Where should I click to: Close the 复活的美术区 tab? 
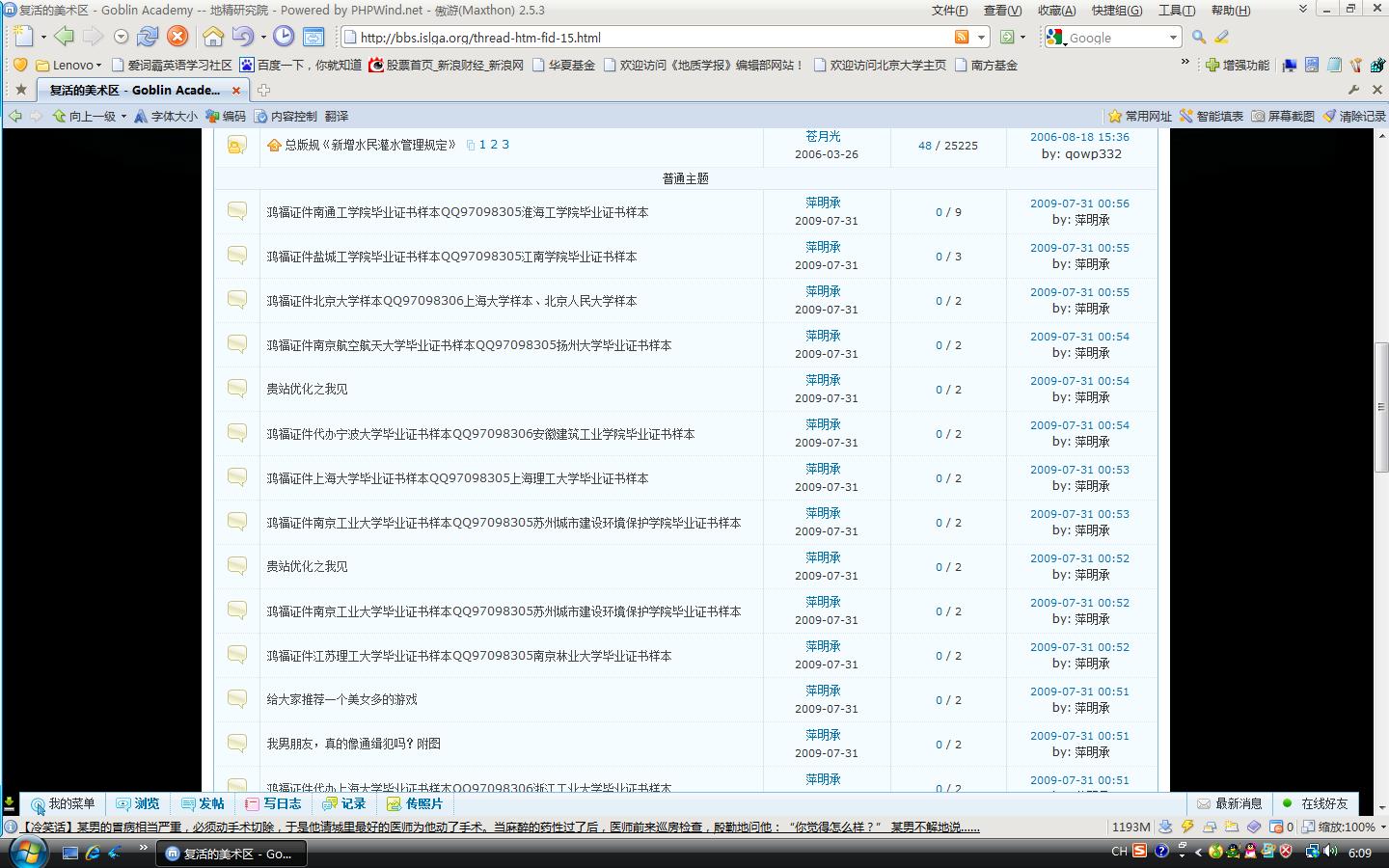pos(236,90)
